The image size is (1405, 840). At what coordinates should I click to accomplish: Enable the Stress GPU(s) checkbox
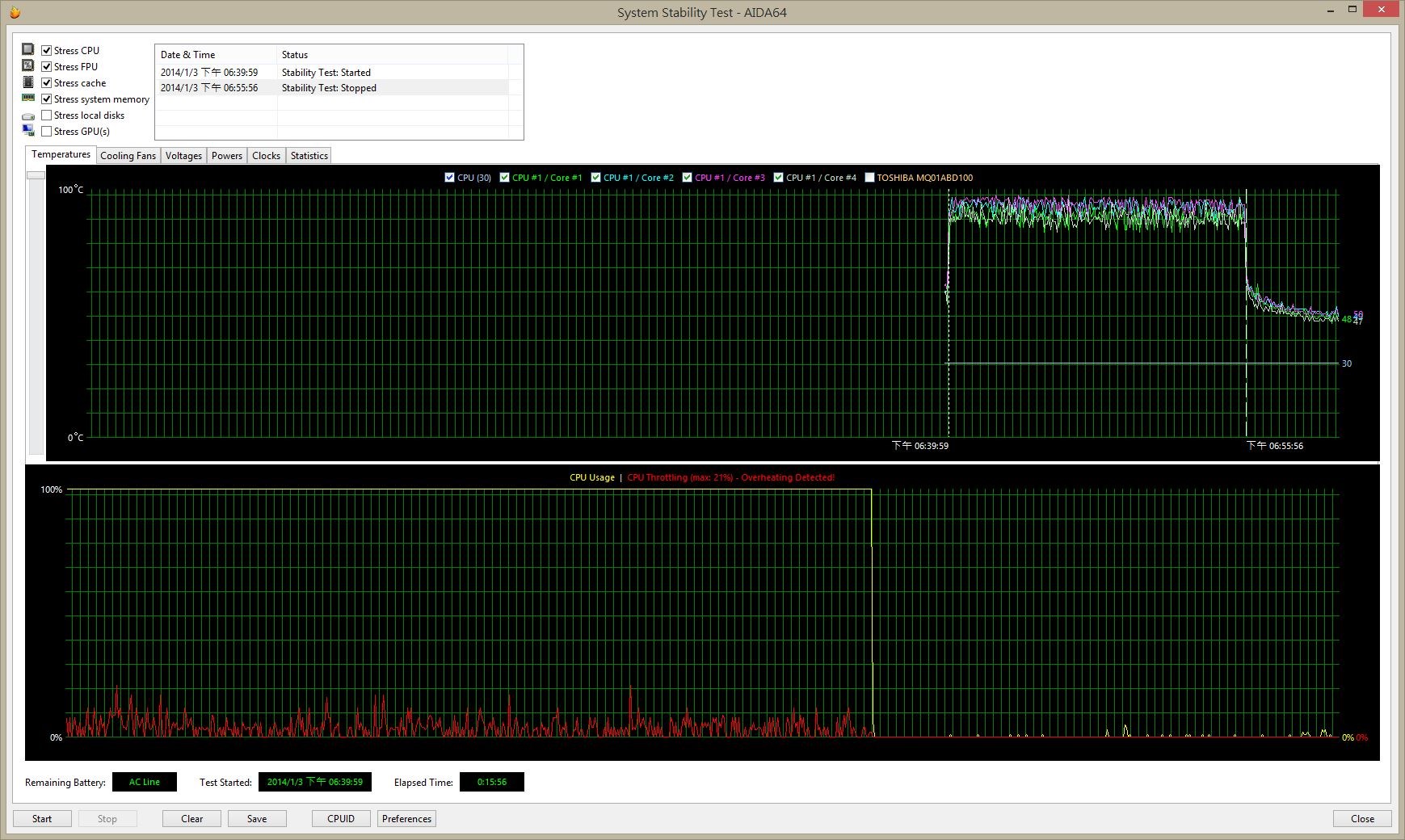47,131
